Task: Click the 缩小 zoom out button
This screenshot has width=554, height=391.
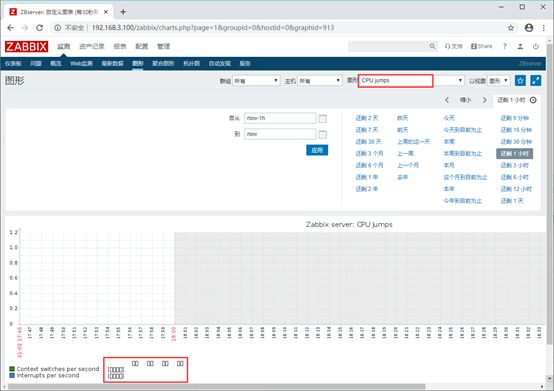Action: 466,100
